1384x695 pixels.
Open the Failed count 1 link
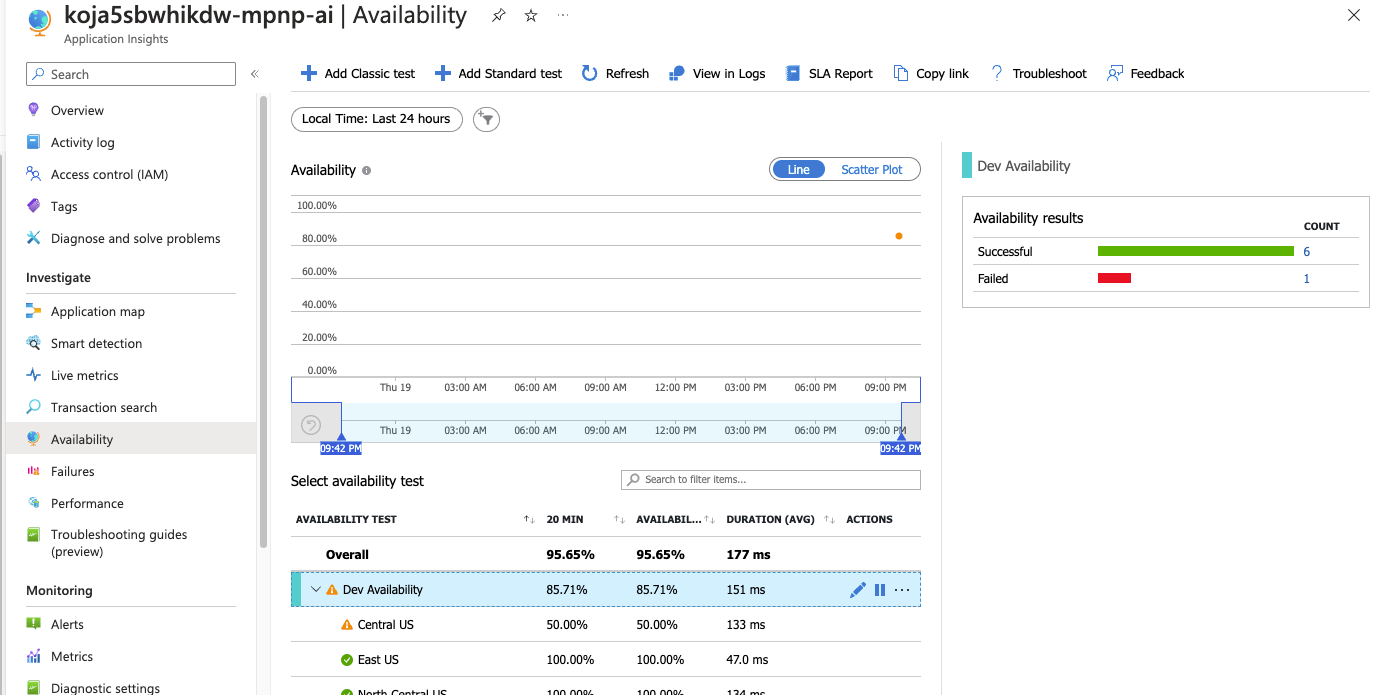1306,279
